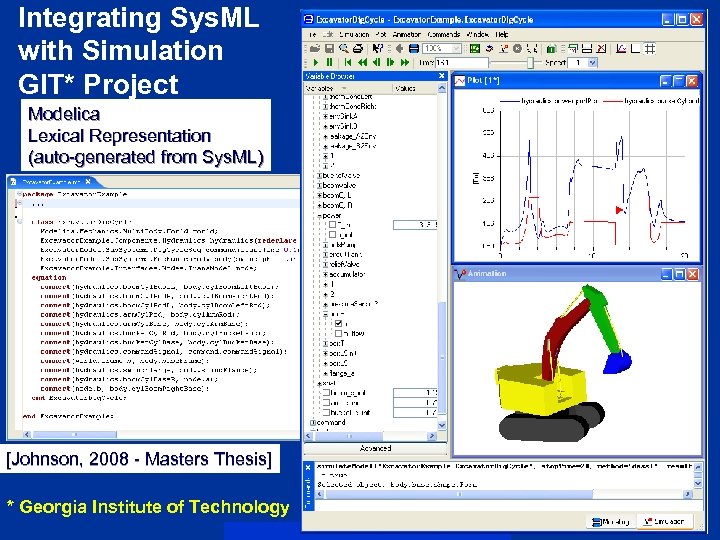Viewport: 720px width, 540px height.
Task: Open the Commands menu
Action: [x=444, y=34]
